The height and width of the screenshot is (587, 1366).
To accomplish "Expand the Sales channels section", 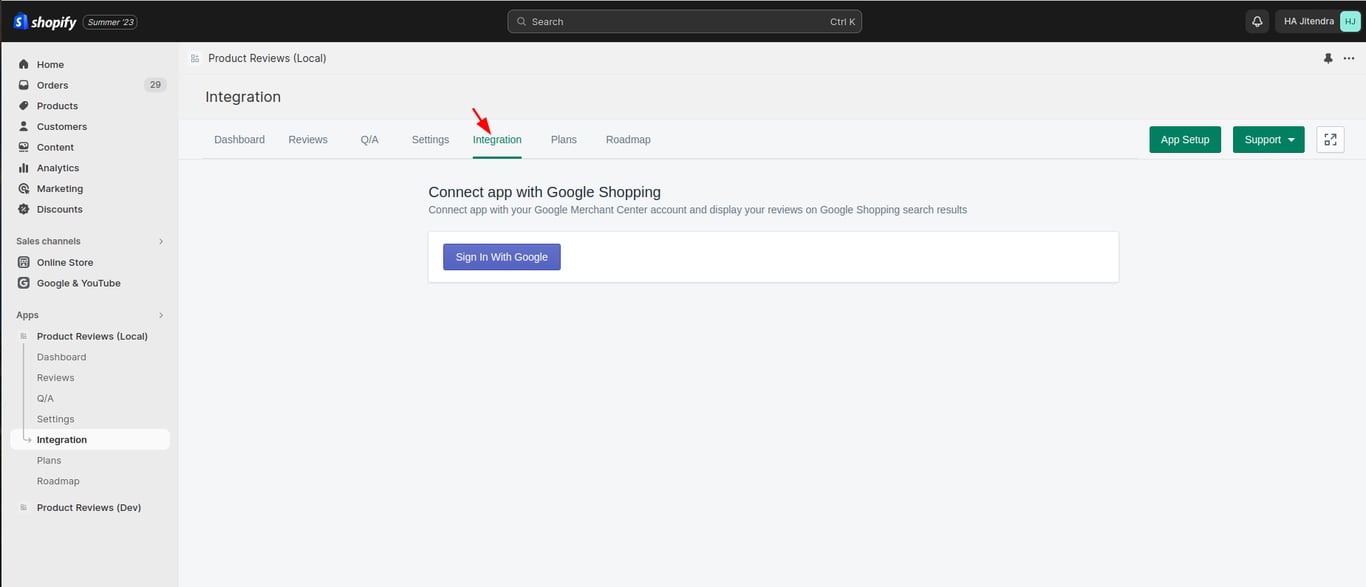I will click(x=161, y=241).
